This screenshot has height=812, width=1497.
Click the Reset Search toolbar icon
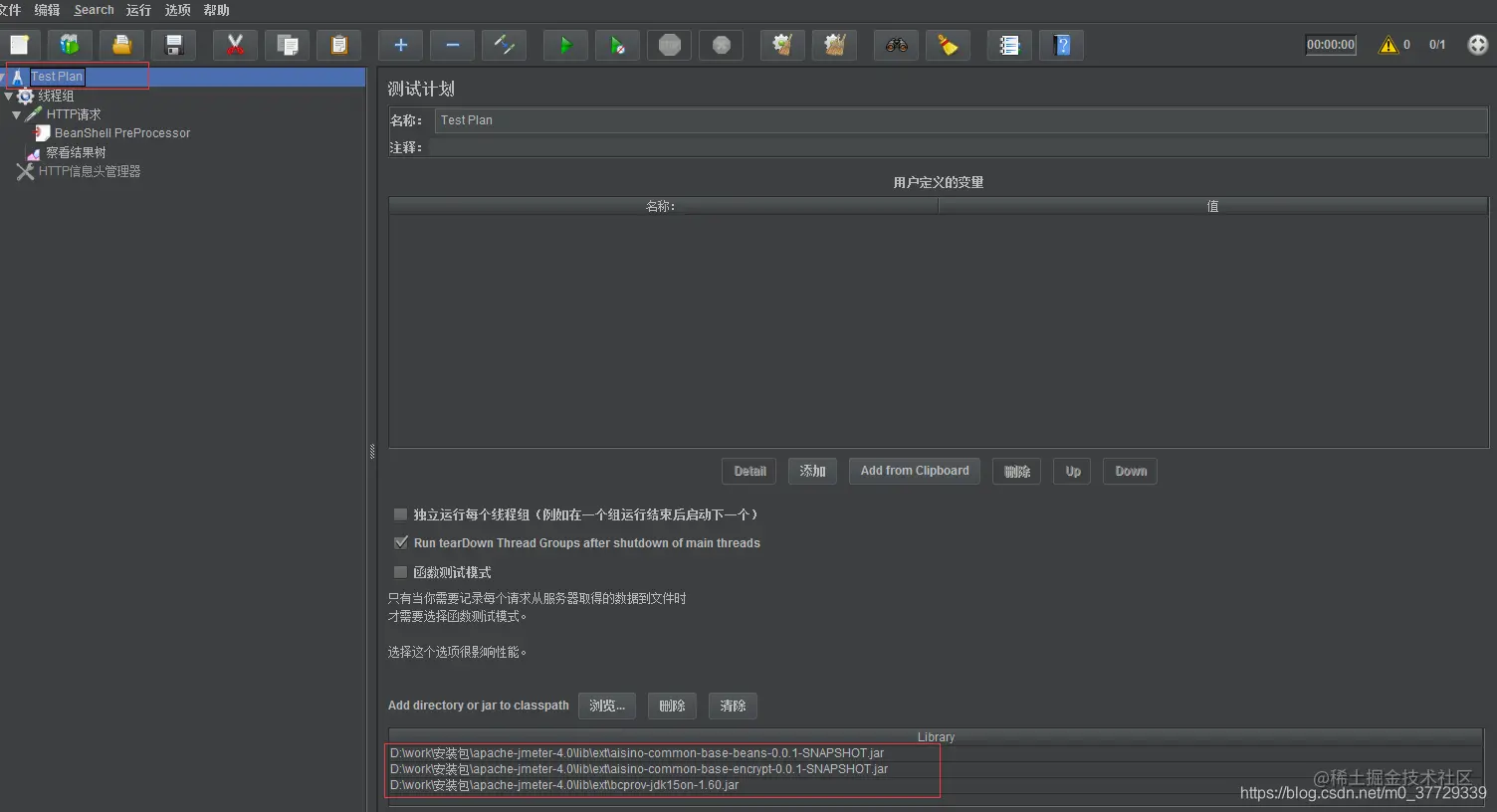(x=948, y=45)
